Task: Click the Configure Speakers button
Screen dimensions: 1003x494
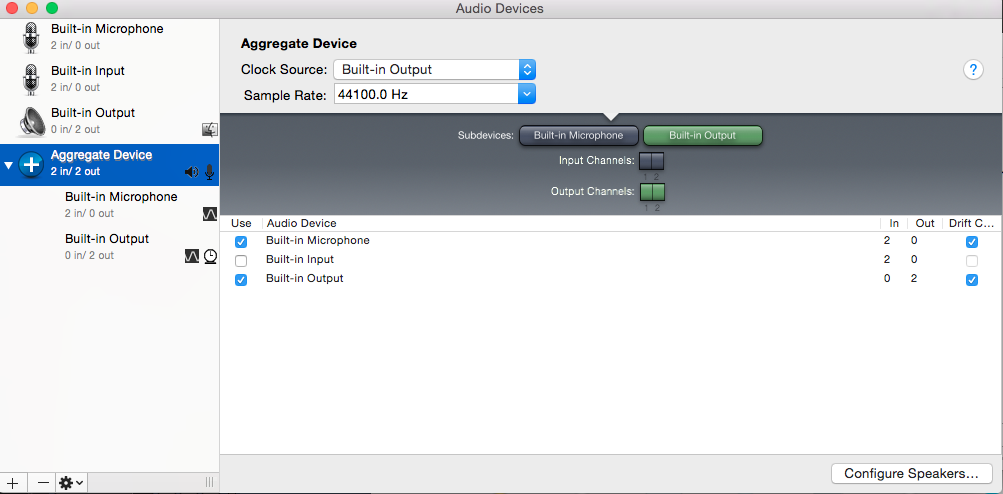Action: [912, 474]
